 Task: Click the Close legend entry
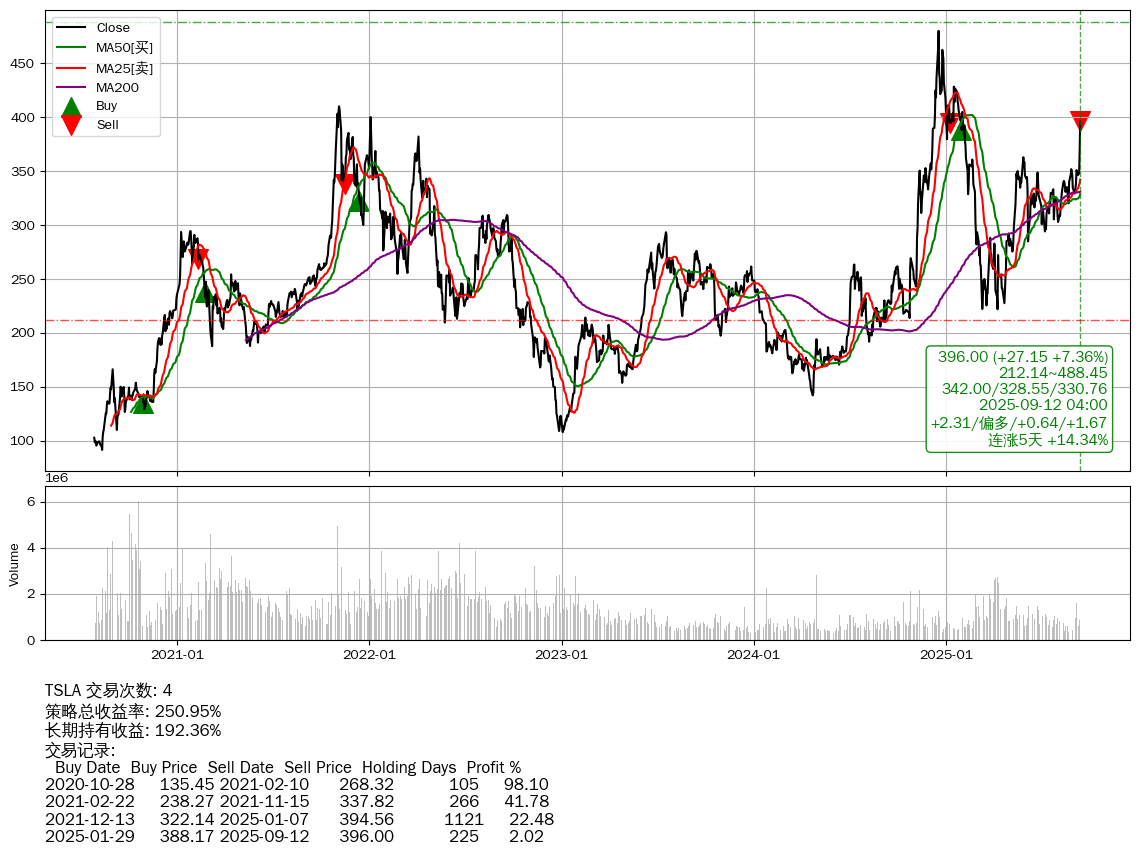coord(113,28)
